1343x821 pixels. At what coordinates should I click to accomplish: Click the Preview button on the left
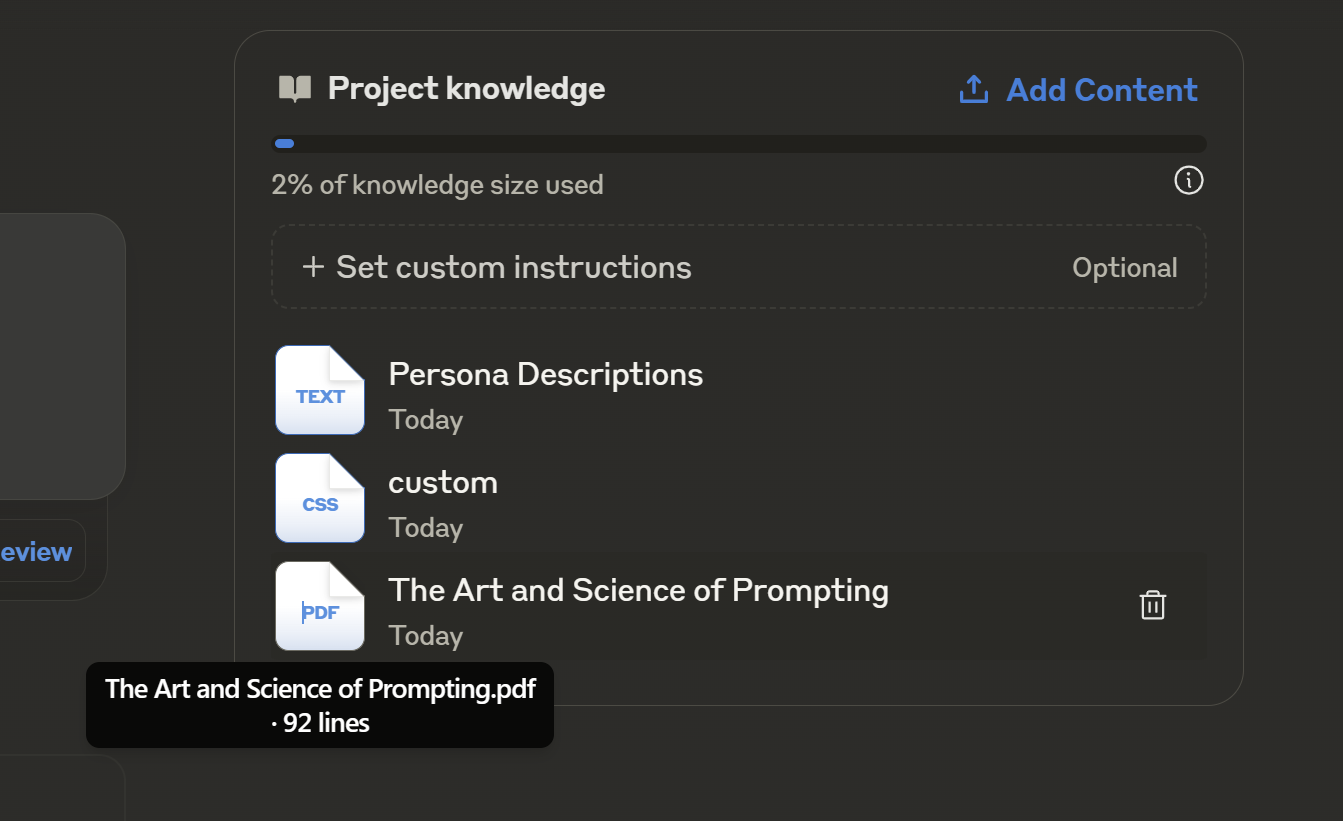[x=35, y=551]
